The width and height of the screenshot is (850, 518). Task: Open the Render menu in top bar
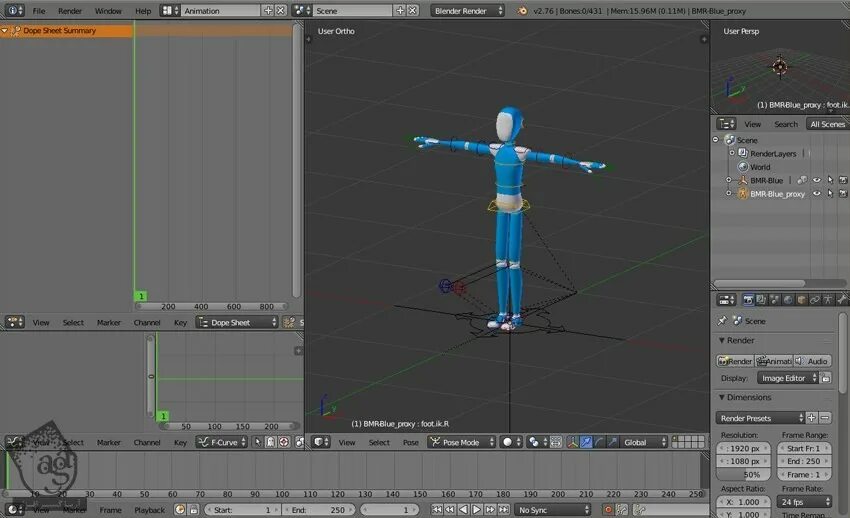[70, 11]
